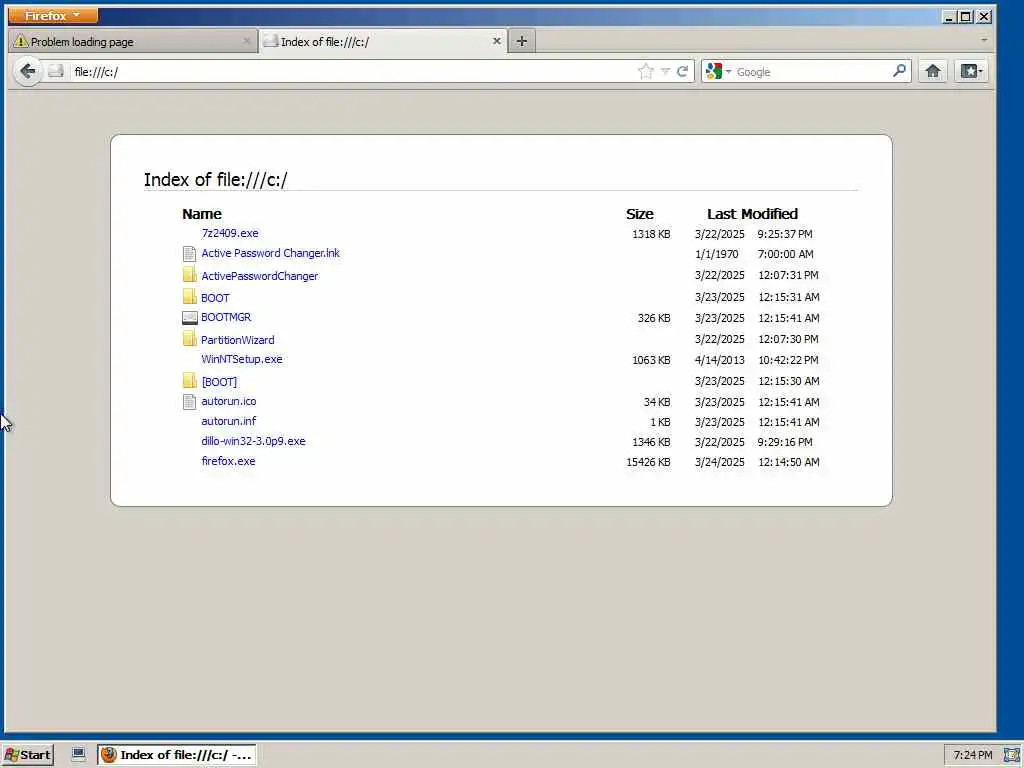This screenshot has width=1024, height=768.
Task: Click the Index of file:///c:/ page heading
Action: pyautogui.click(x=216, y=180)
